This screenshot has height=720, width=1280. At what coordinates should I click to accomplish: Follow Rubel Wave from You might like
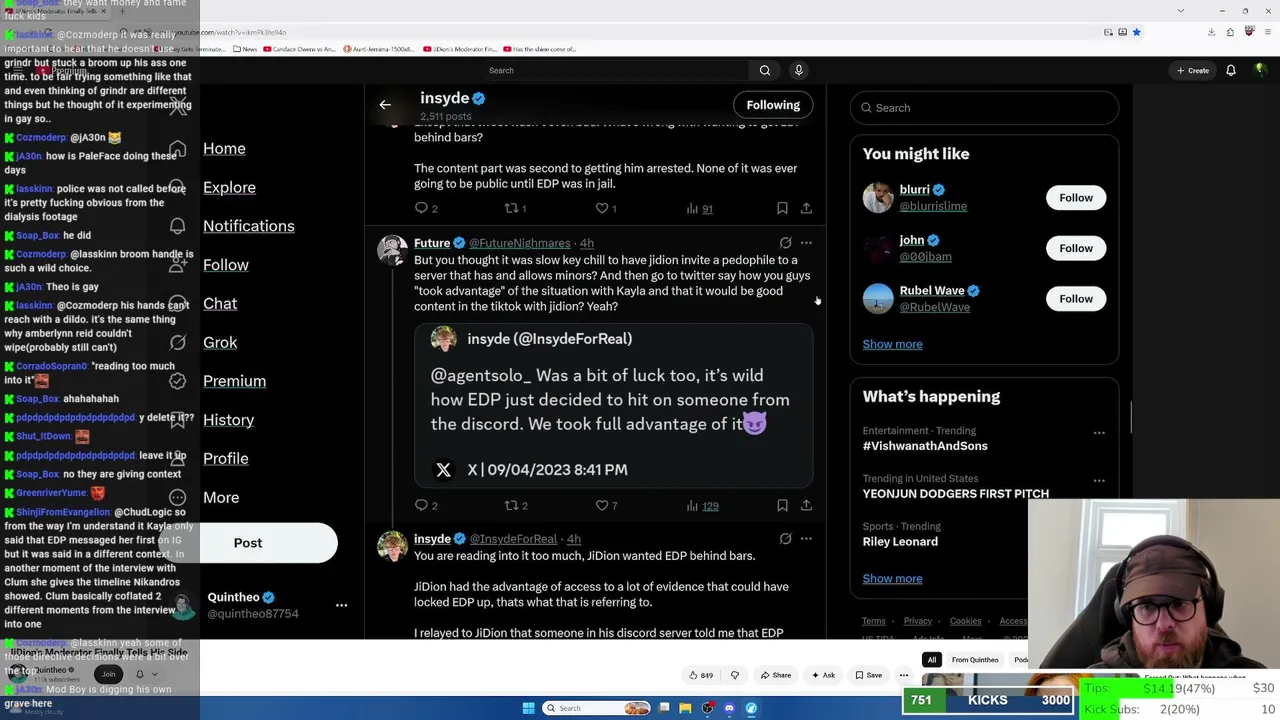point(1076,299)
